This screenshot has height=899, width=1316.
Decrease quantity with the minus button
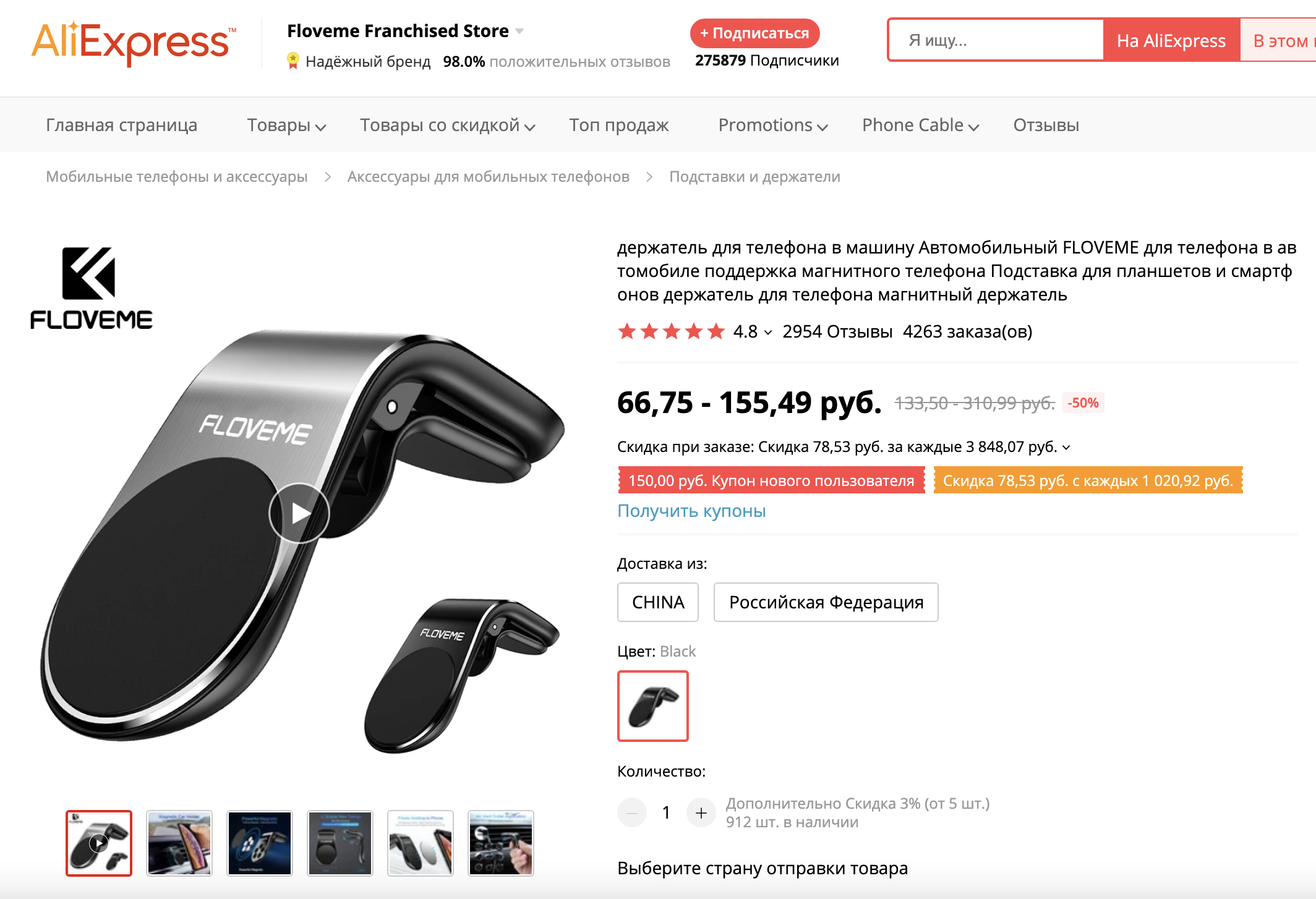pyautogui.click(x=632, y=812)
